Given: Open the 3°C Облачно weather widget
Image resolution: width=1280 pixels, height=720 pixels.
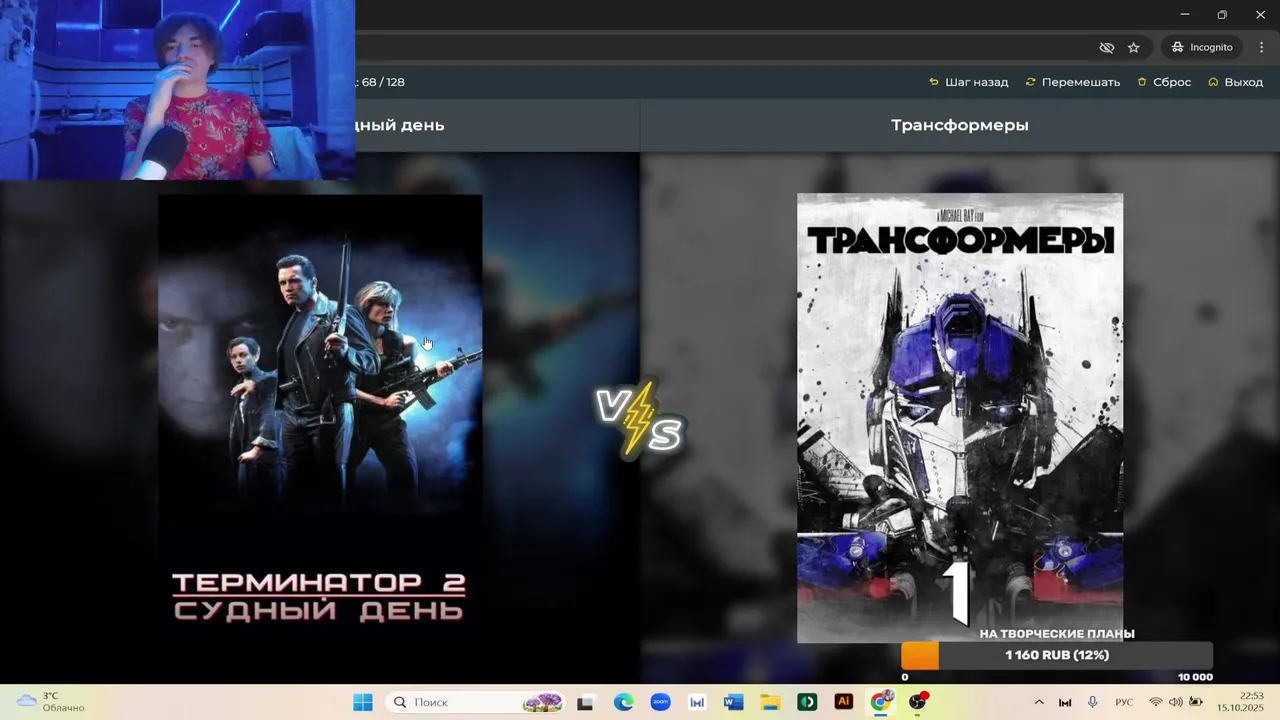Looking at the screenshot, I should coord(51,702).
